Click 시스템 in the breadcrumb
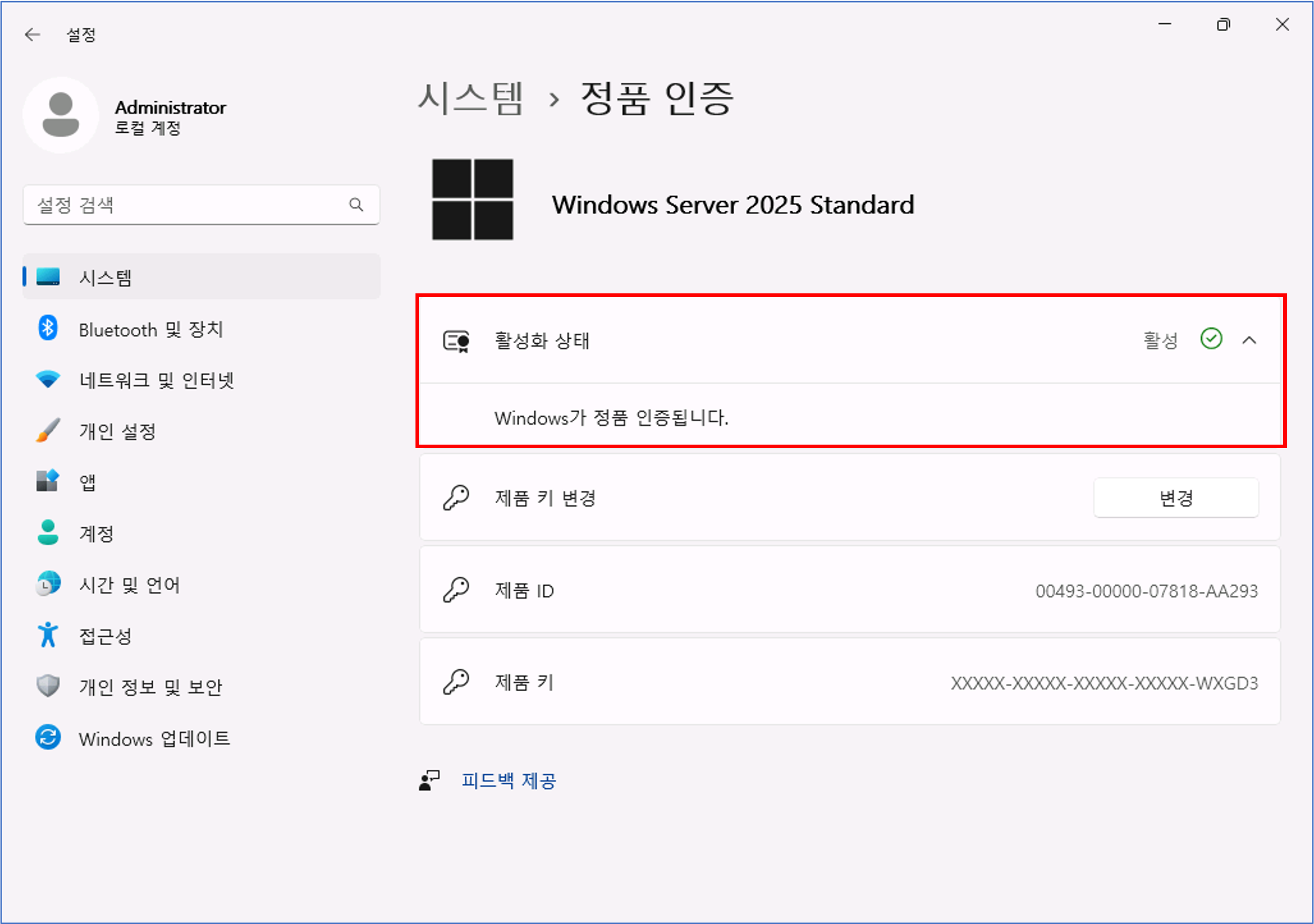Viewport: 1314px width, 924px height. coord(470,98)
